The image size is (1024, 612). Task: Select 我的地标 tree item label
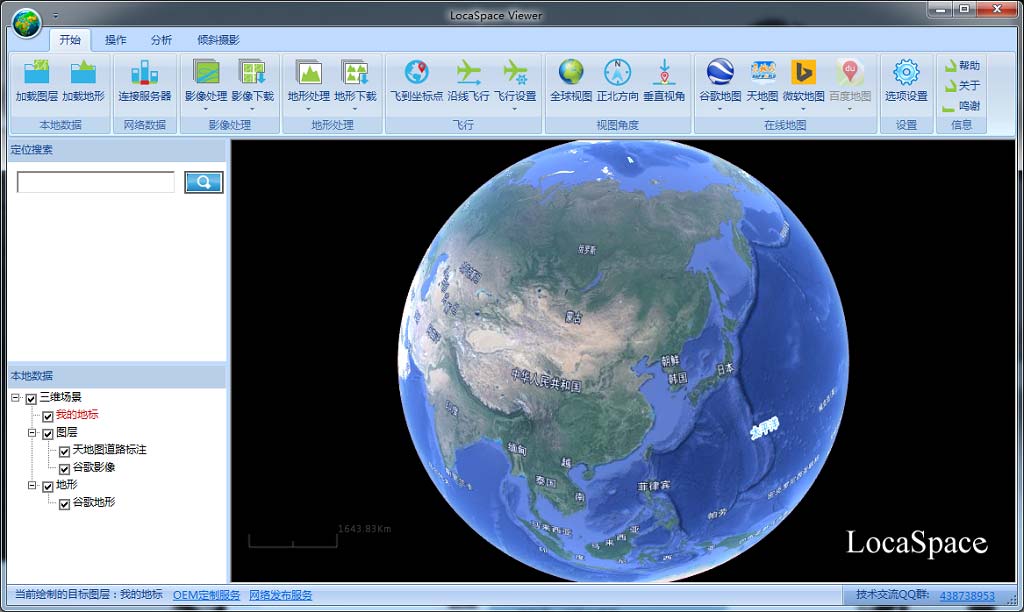coord(77,414)
